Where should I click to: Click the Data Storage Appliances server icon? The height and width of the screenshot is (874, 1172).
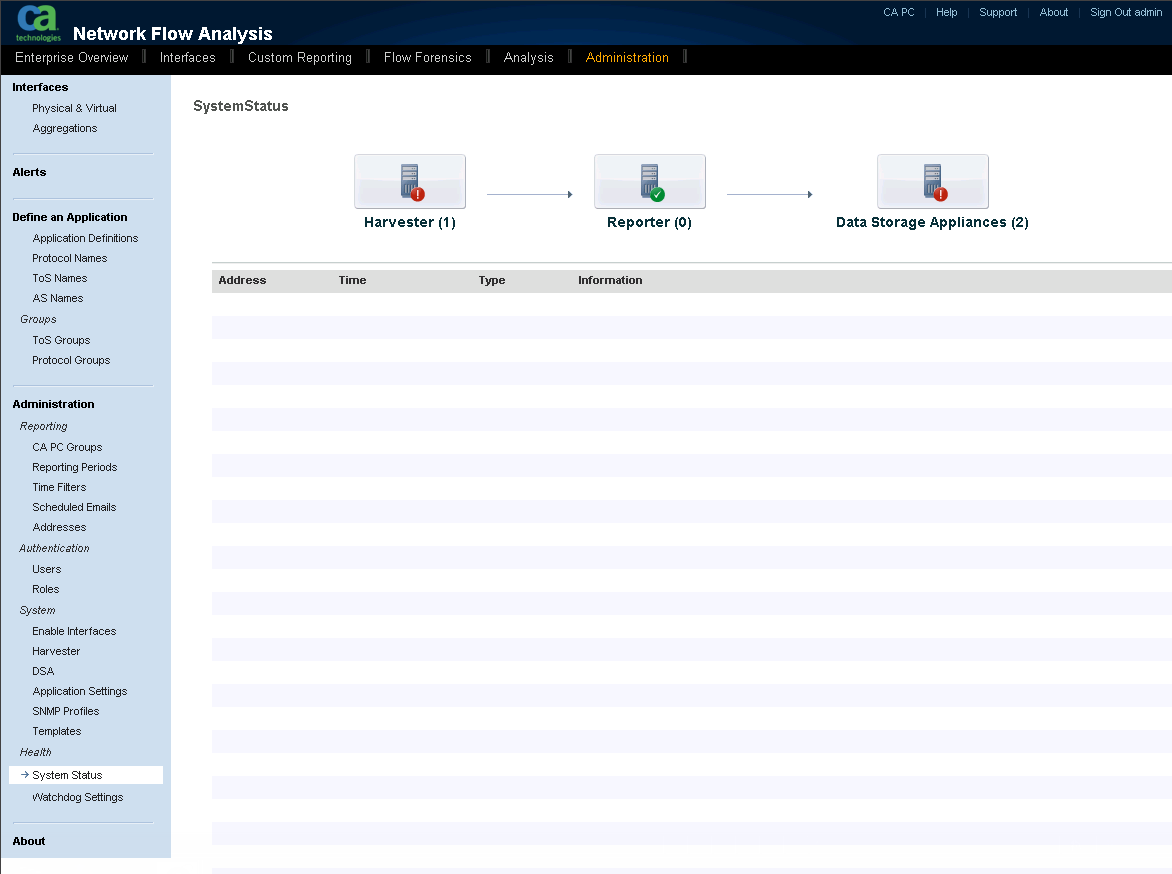[x=932, y=181]
